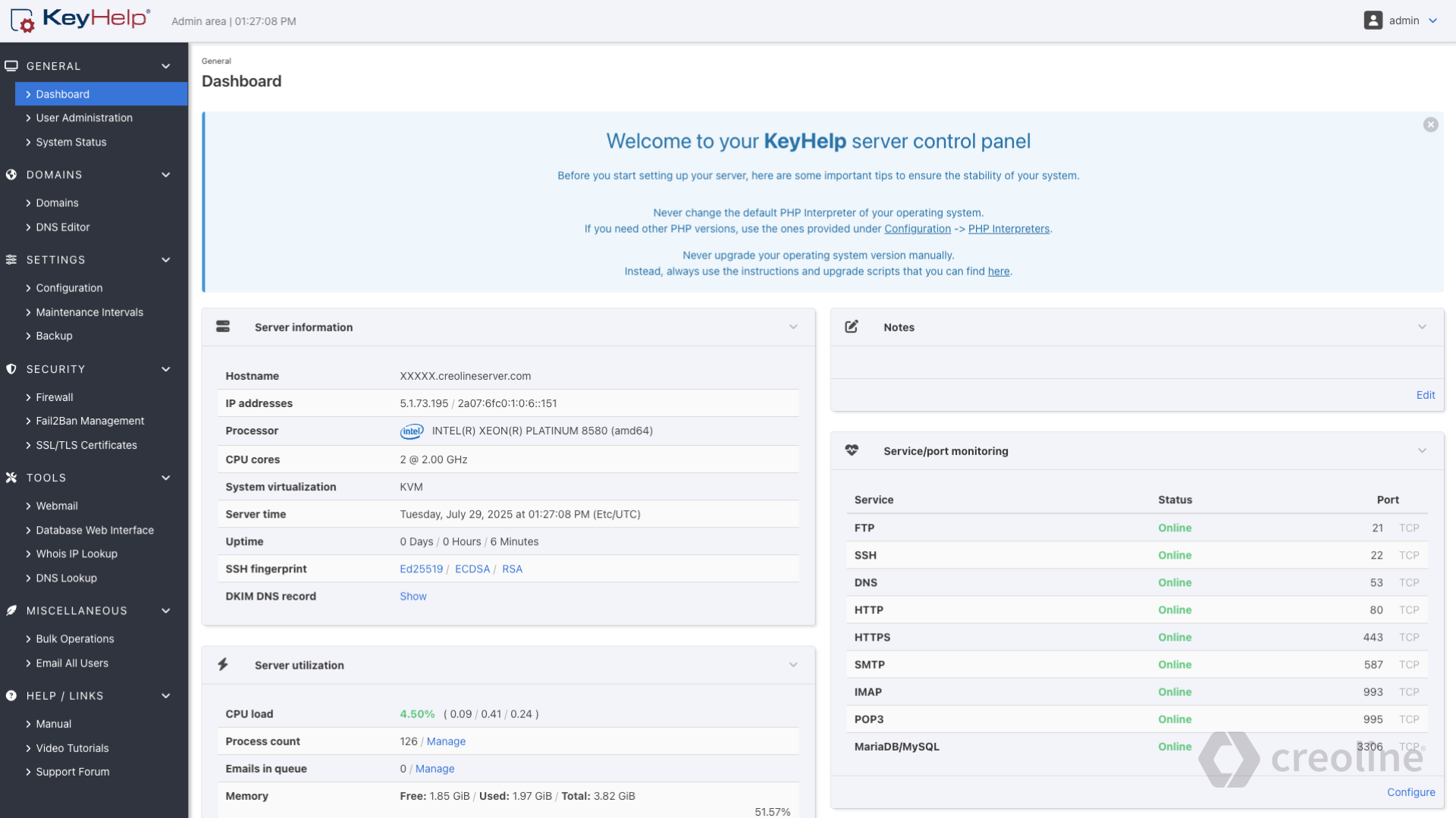
Task: Click the Security shield icon in sidebar
Action: point(11,369)
